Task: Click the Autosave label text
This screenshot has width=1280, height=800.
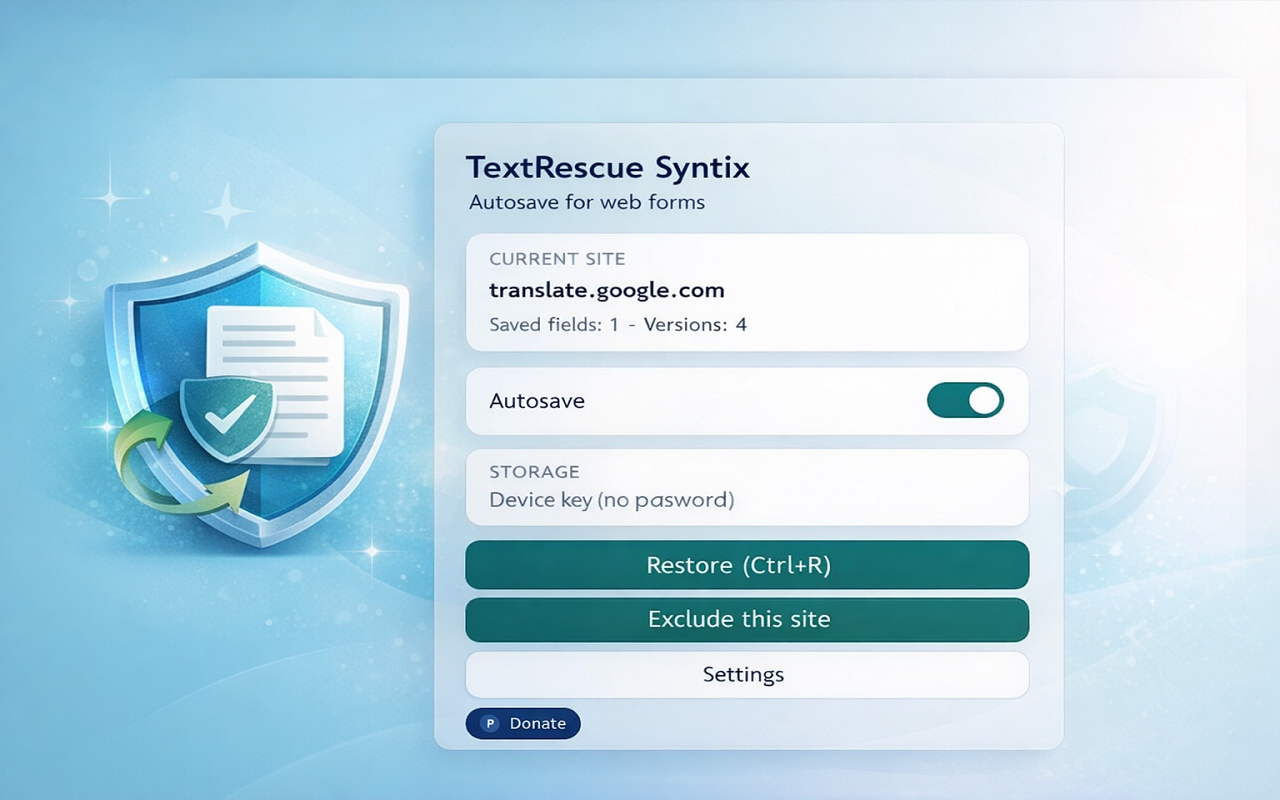Action: tap(537, 401)
